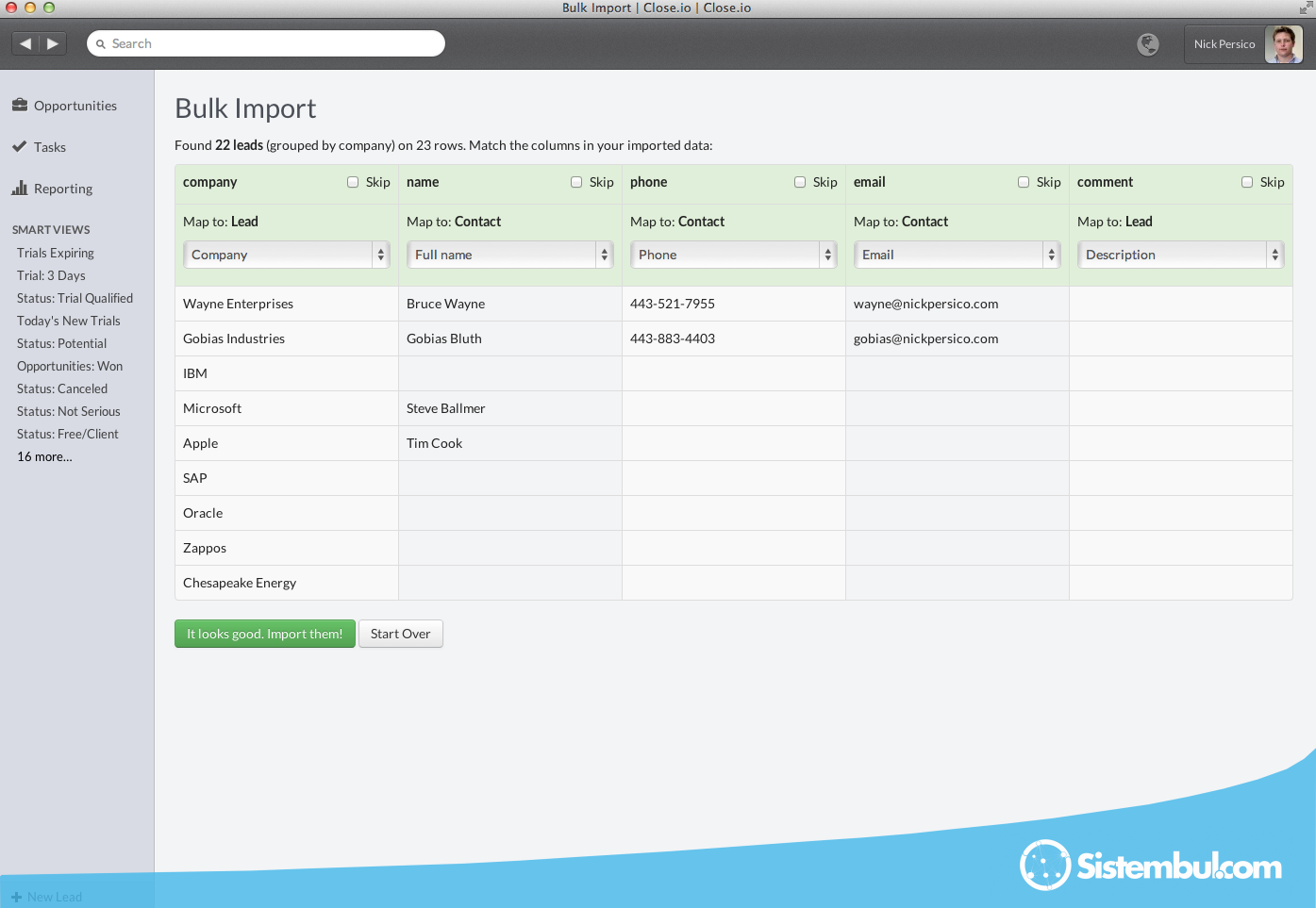This screenshot has height=908, width=1316.
Task: Click the Reporting bar chart icon
Action: pos(20,188)
